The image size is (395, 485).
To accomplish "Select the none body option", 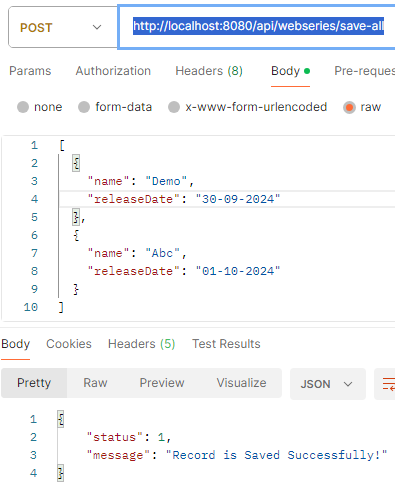I will click(x=23, y=107).
